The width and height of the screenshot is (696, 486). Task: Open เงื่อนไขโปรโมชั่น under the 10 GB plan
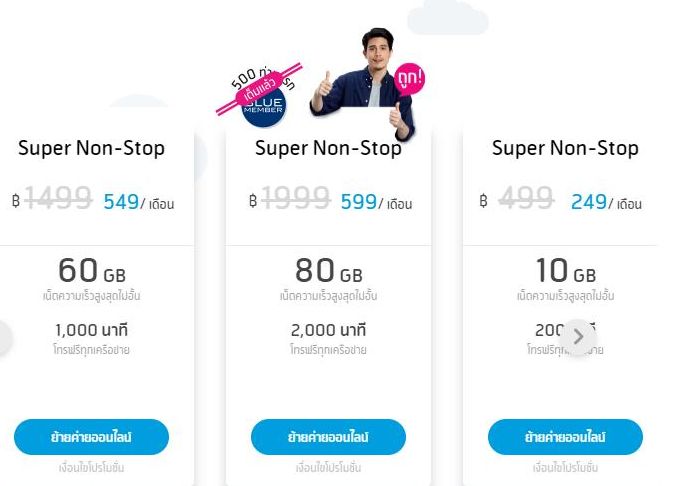565,468
